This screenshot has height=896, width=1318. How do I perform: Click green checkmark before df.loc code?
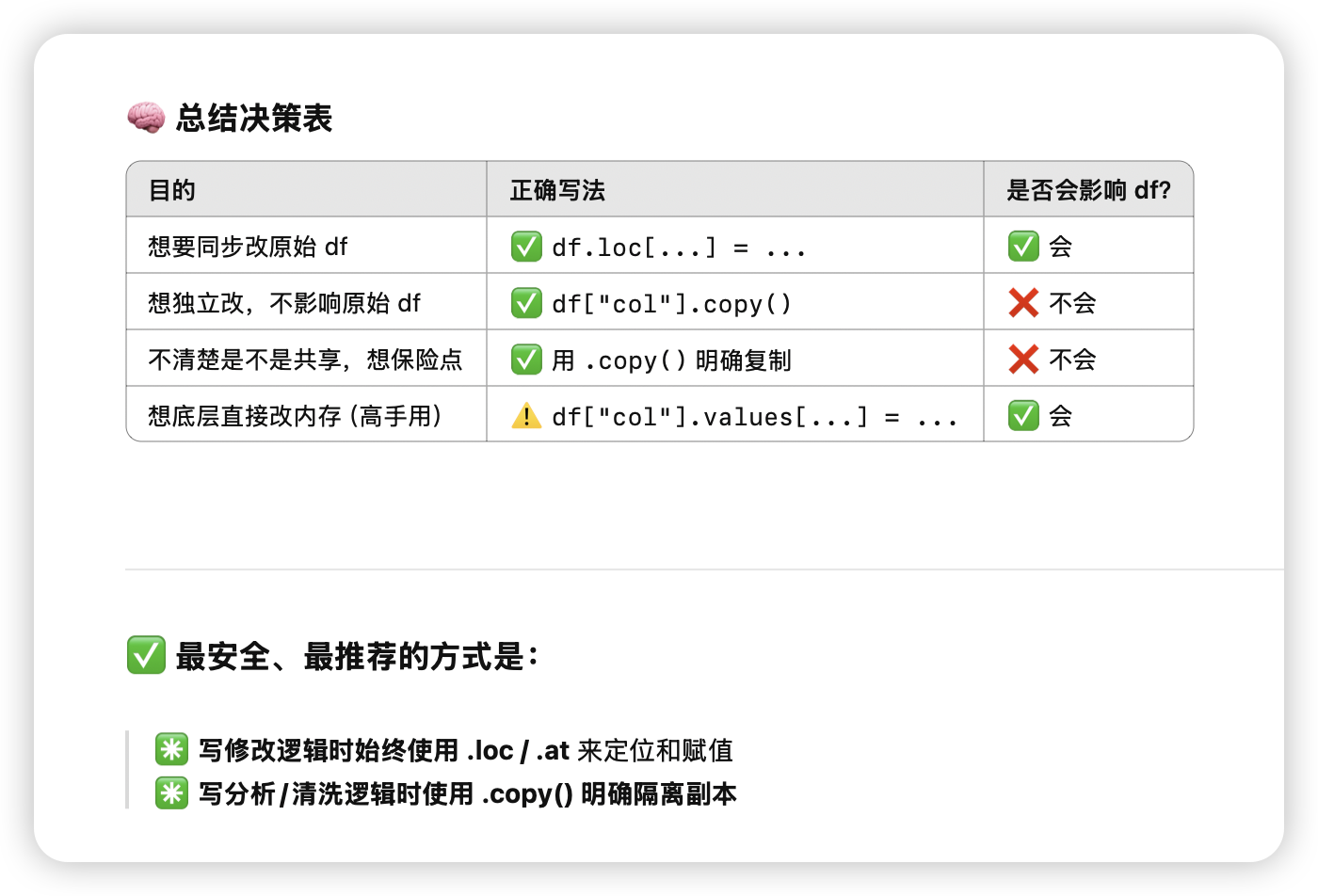[x=526, y=247]
